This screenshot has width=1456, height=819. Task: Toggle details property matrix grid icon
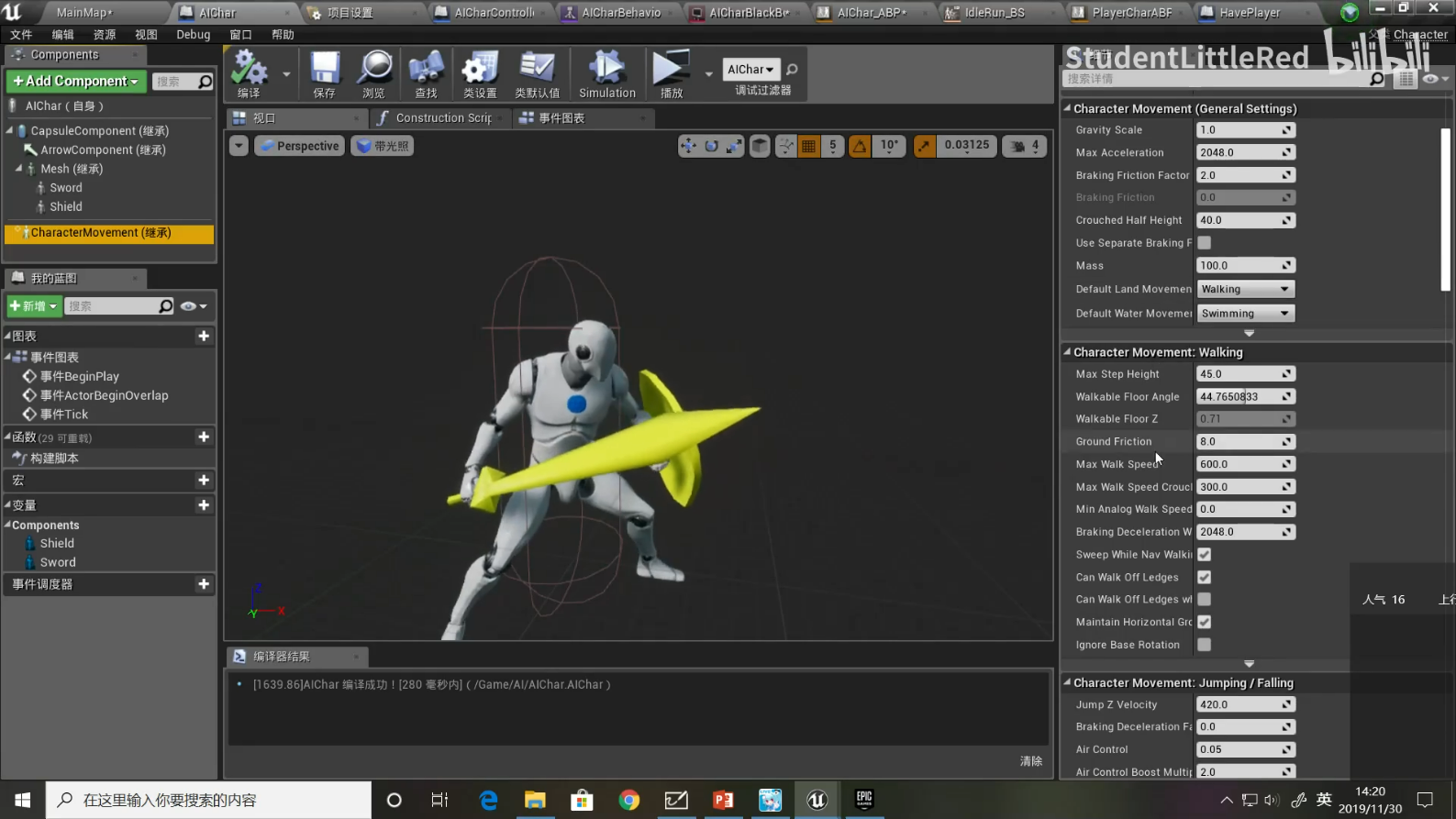[x=1406, y=80]
